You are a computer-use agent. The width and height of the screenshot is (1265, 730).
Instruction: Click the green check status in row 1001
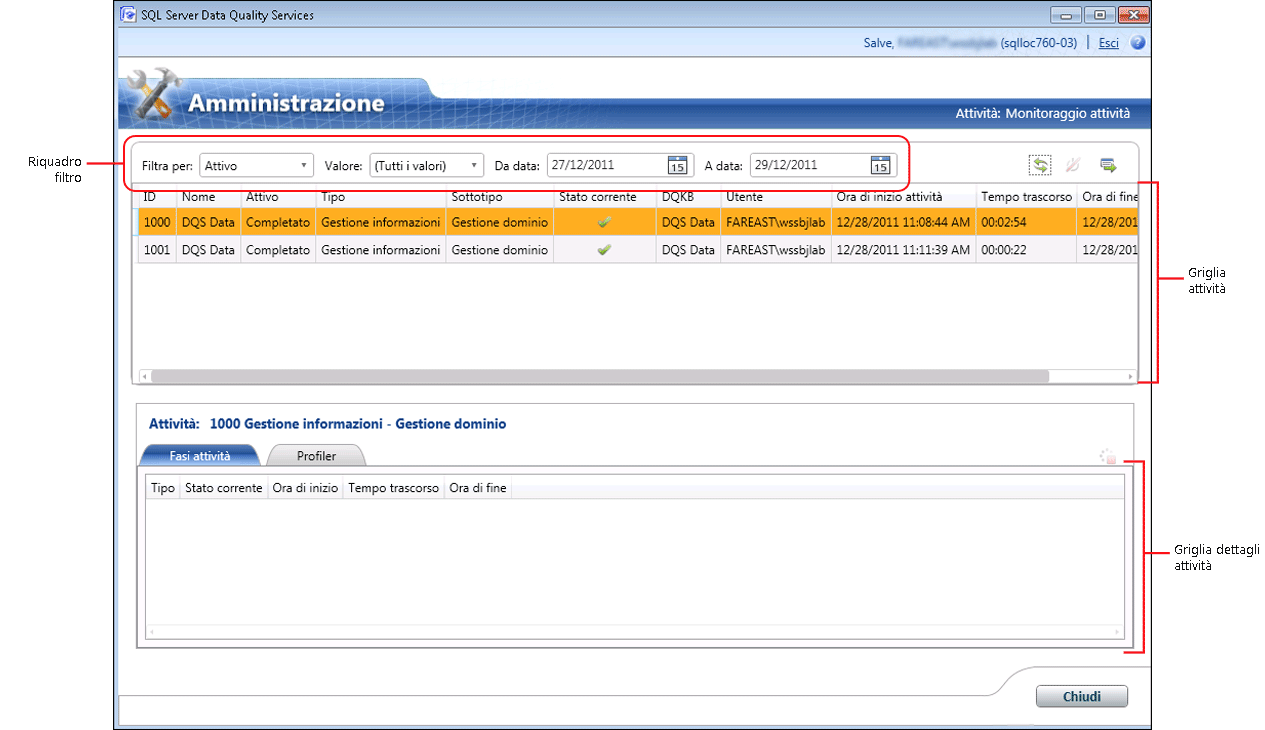604,250
